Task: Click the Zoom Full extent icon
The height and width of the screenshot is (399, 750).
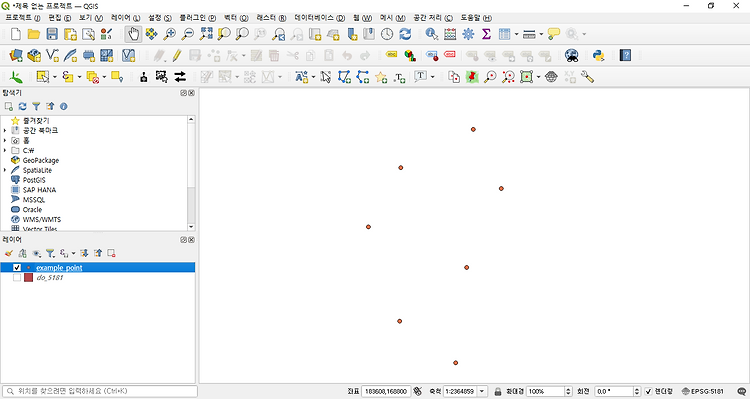Action: 206,34
